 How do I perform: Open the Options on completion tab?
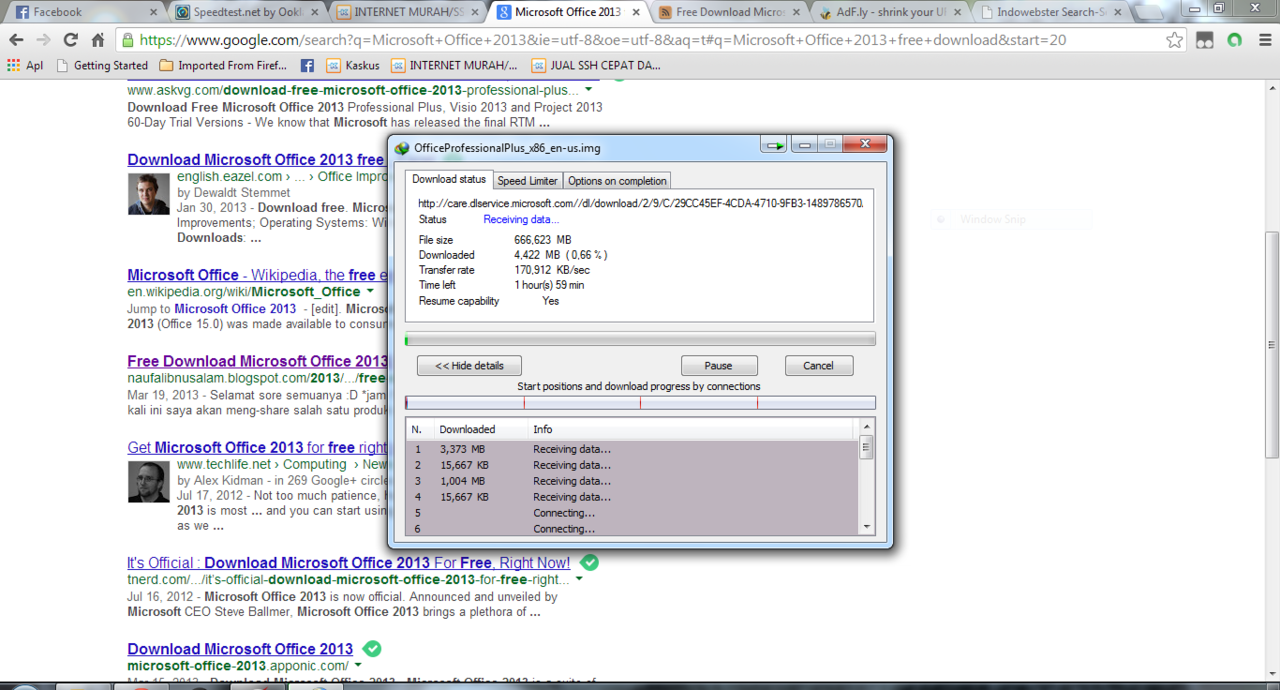point(617,181)
